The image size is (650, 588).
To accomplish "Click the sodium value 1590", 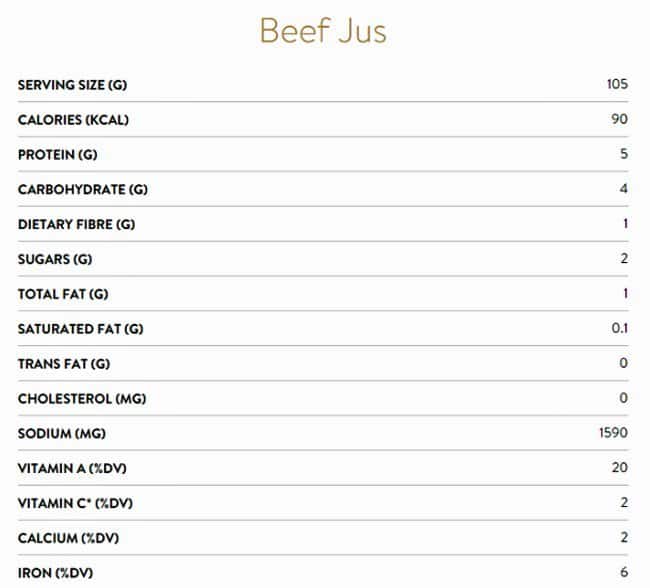I will (x=614, y=433).
